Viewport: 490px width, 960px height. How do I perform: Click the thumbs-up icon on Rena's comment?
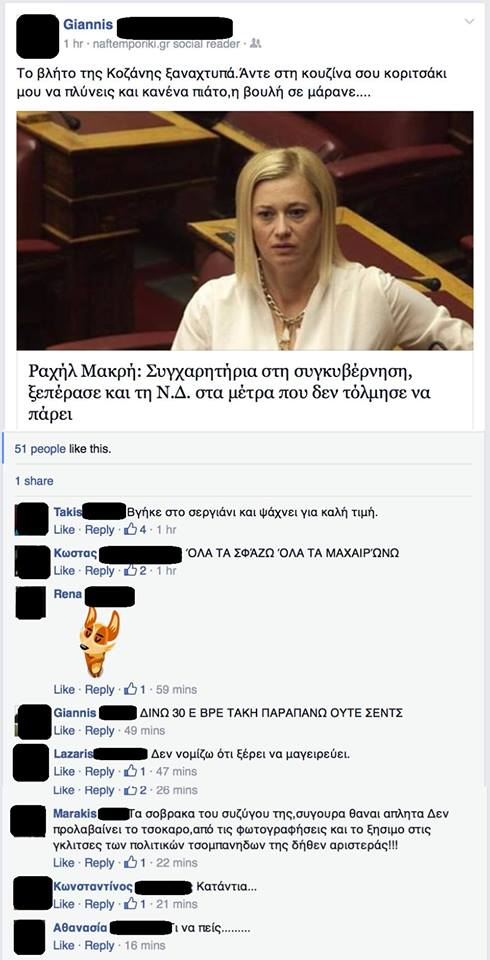tap(130, 689)
